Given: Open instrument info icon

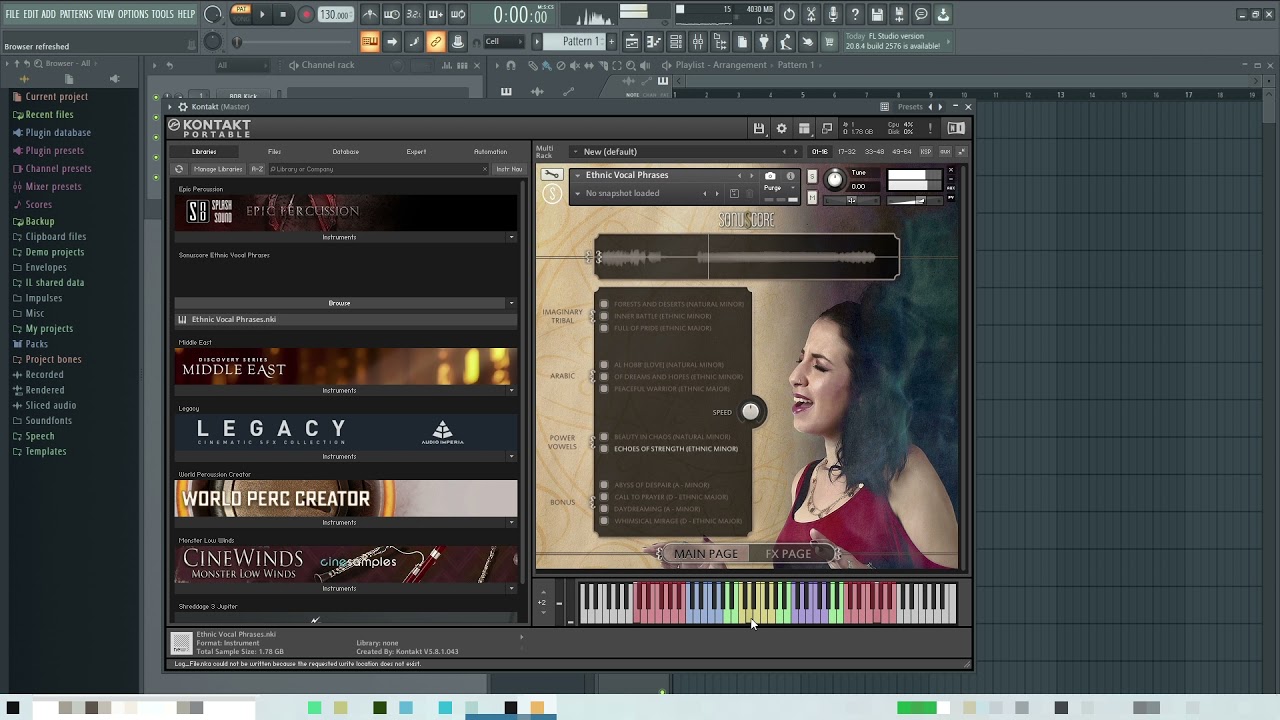Looking at the screenshot, I should (790, 175).
